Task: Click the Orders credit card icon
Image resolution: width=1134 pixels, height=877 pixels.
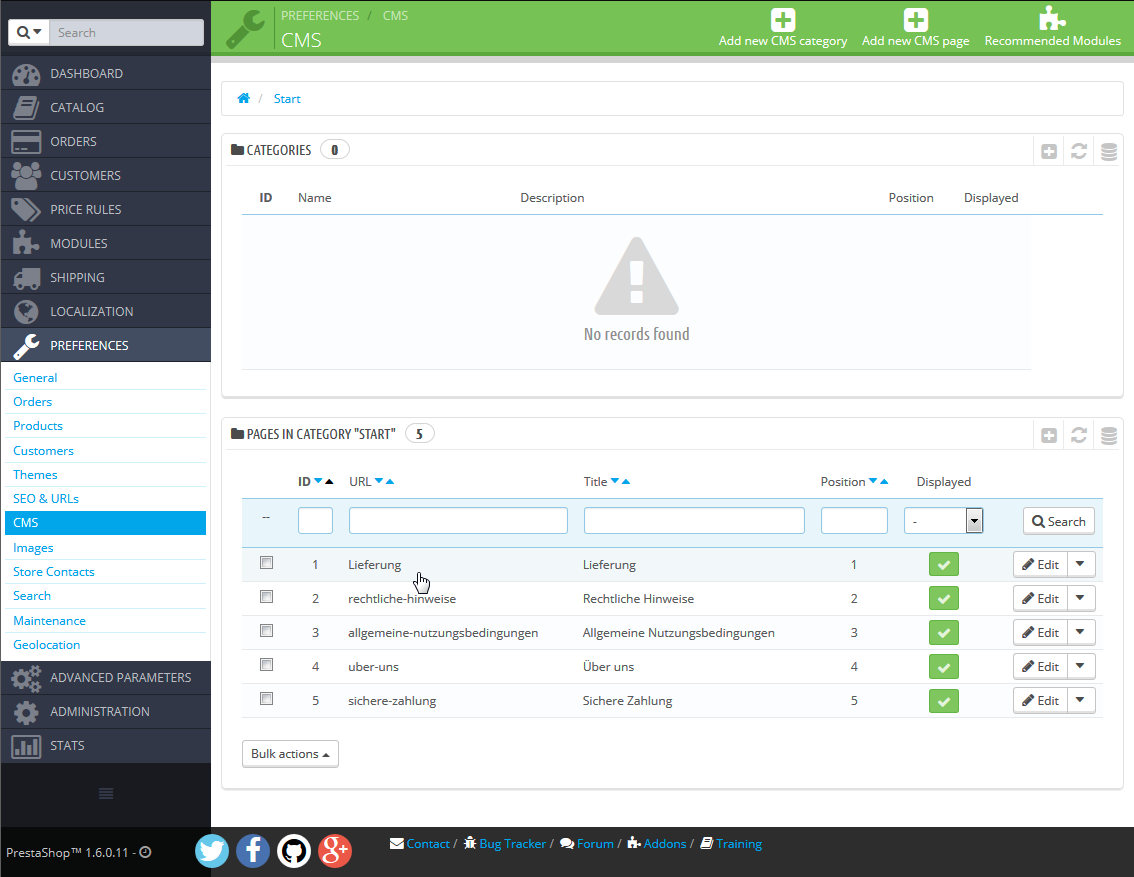Action: click(26, 142)
